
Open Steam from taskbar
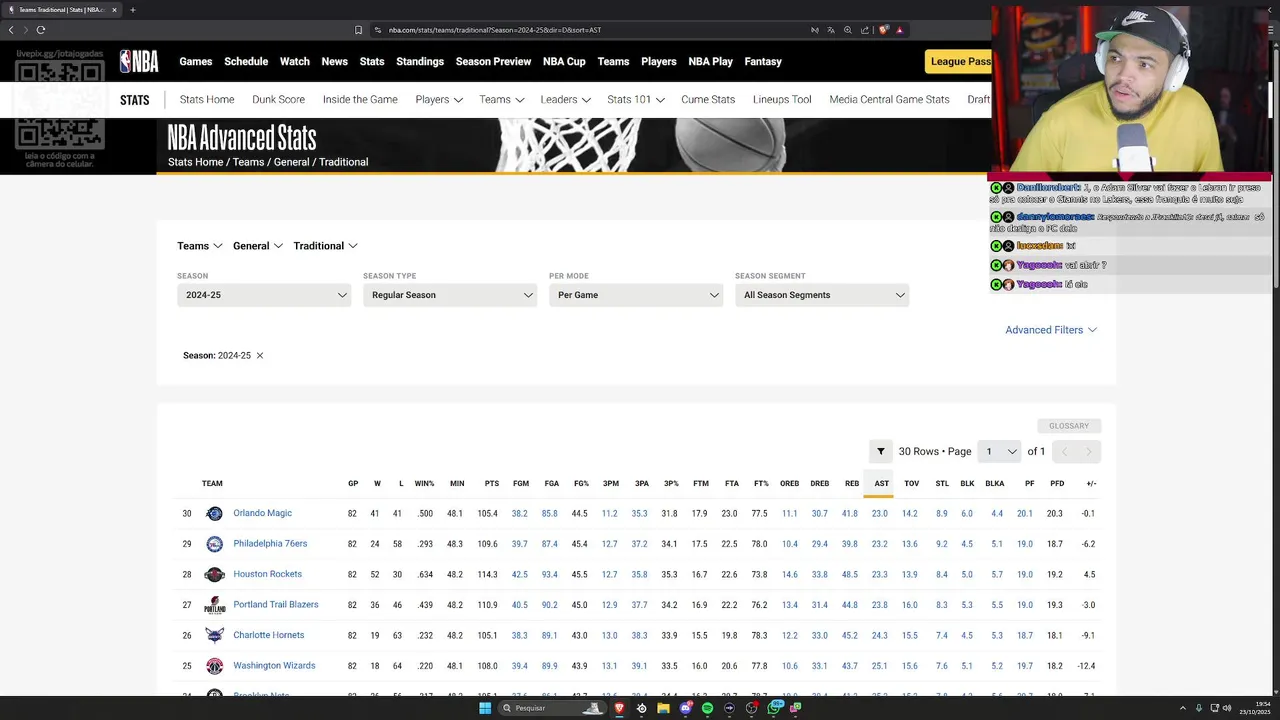tap(642, 708)
